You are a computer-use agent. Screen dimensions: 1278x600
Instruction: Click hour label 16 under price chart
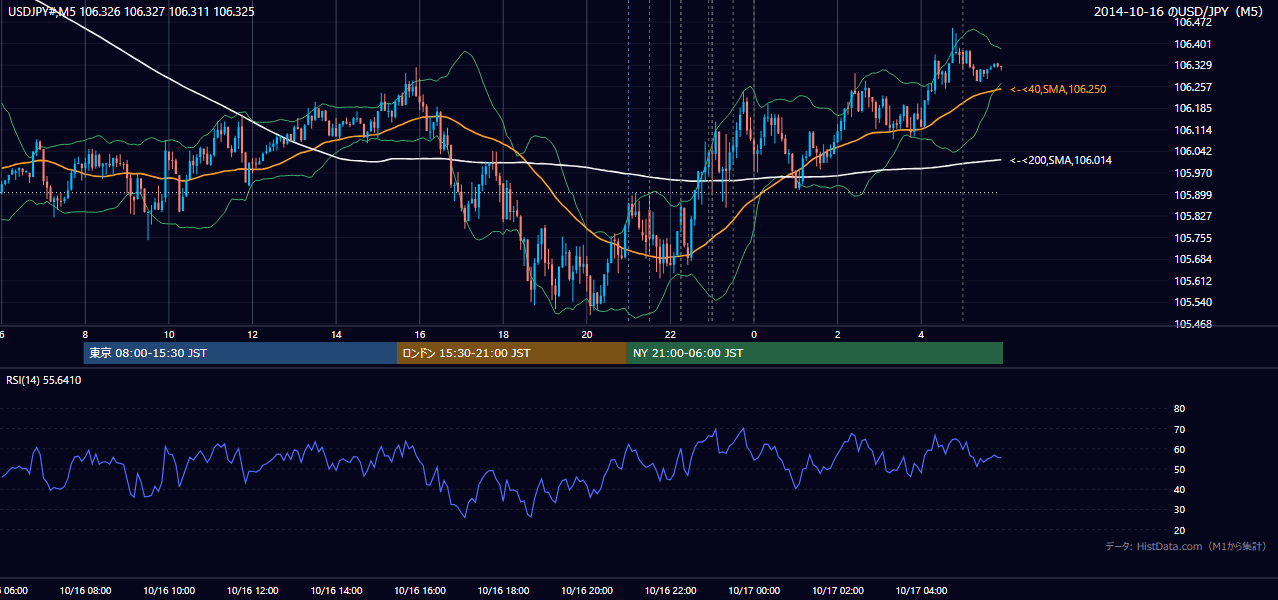click(x=420, y=334)
